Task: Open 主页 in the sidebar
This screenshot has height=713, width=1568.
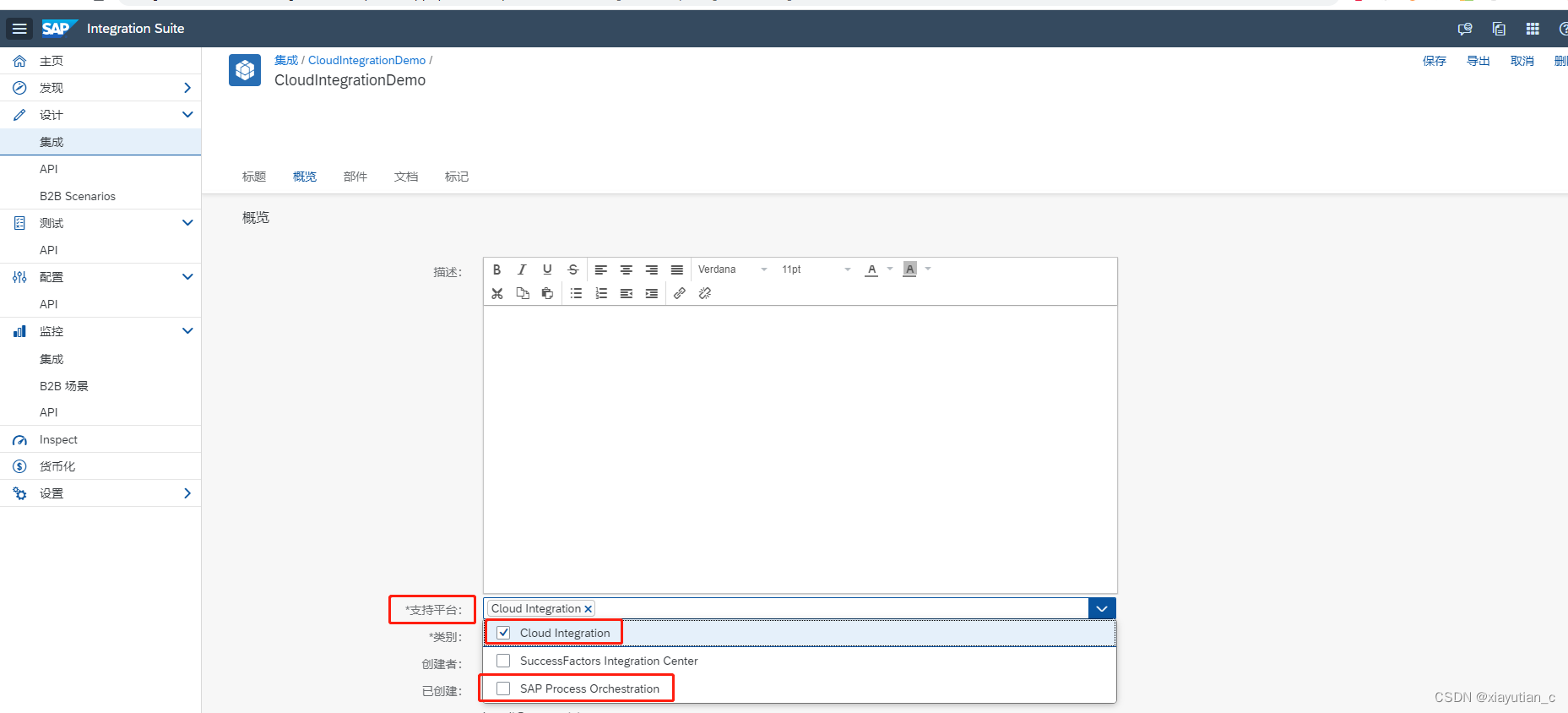Action: click(100, 61)
